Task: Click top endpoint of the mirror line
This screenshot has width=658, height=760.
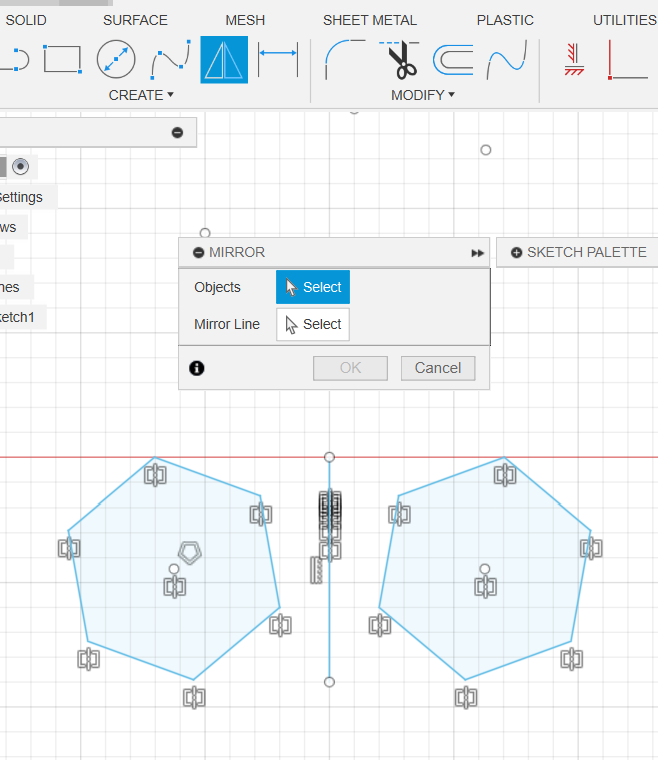Action: coord(329,457)
